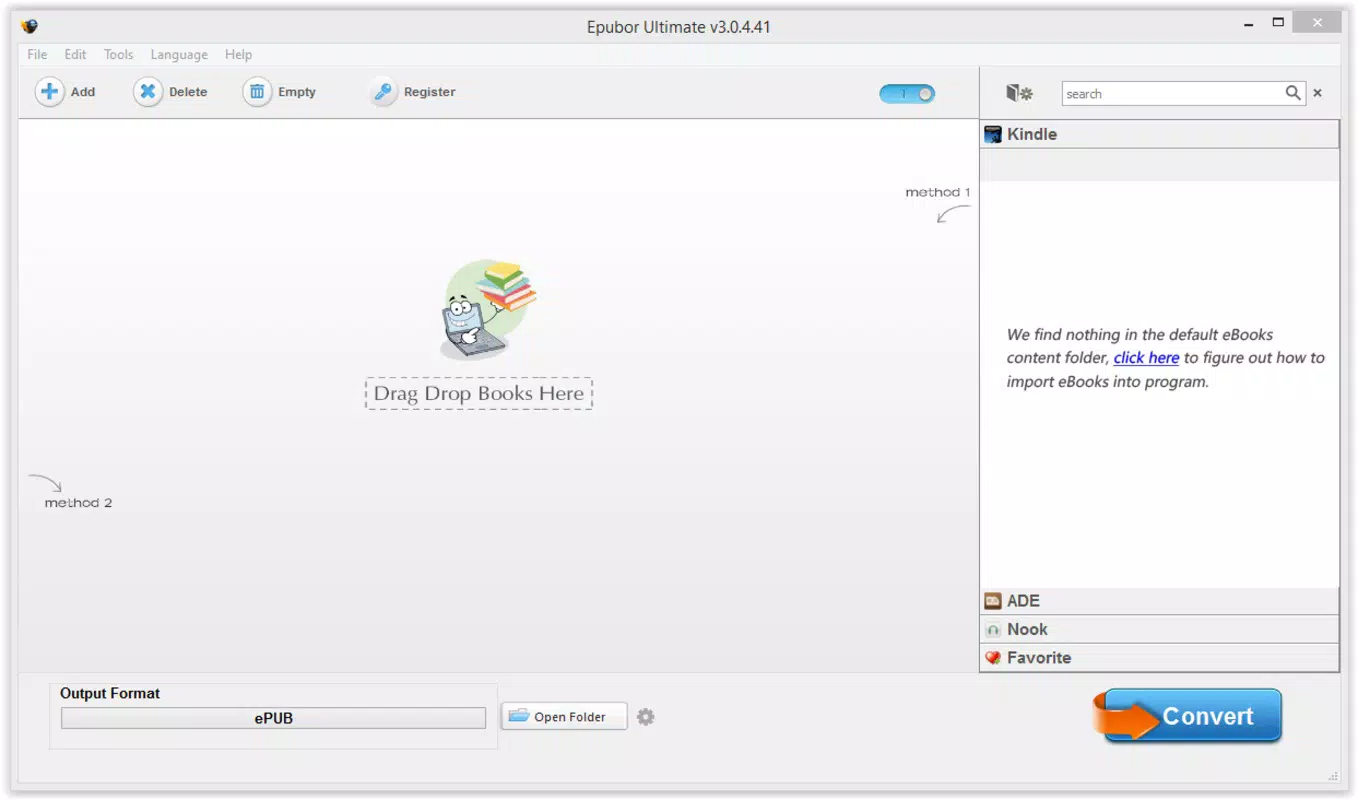Open the ePUB output format dropdown
Screen dimensions: 1358x800
coord(273,718)
